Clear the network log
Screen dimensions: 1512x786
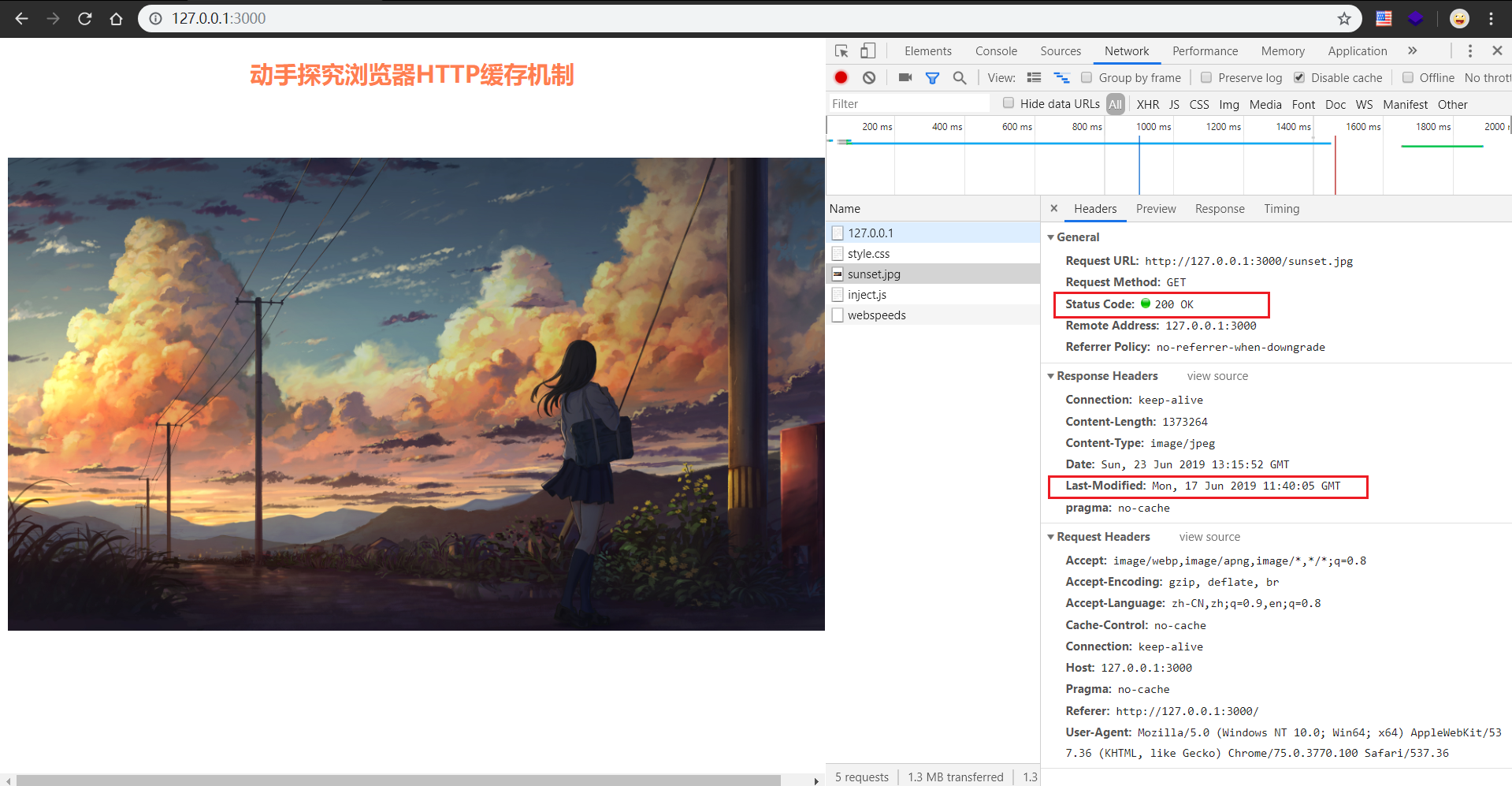(x=869, y=77)
